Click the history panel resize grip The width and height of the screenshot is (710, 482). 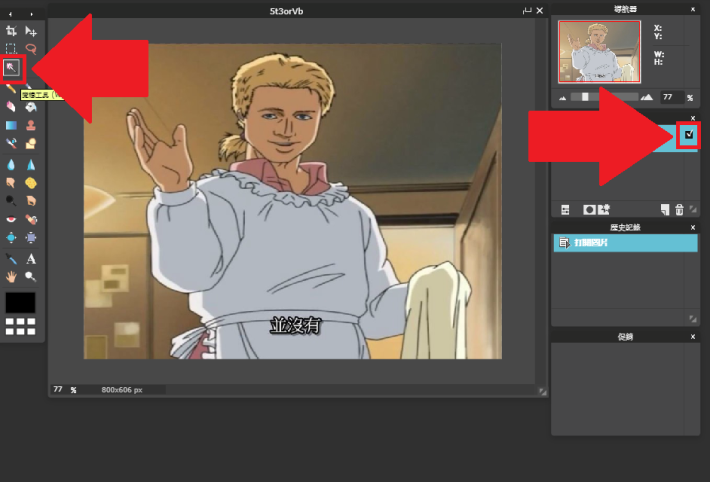(693, 318)
